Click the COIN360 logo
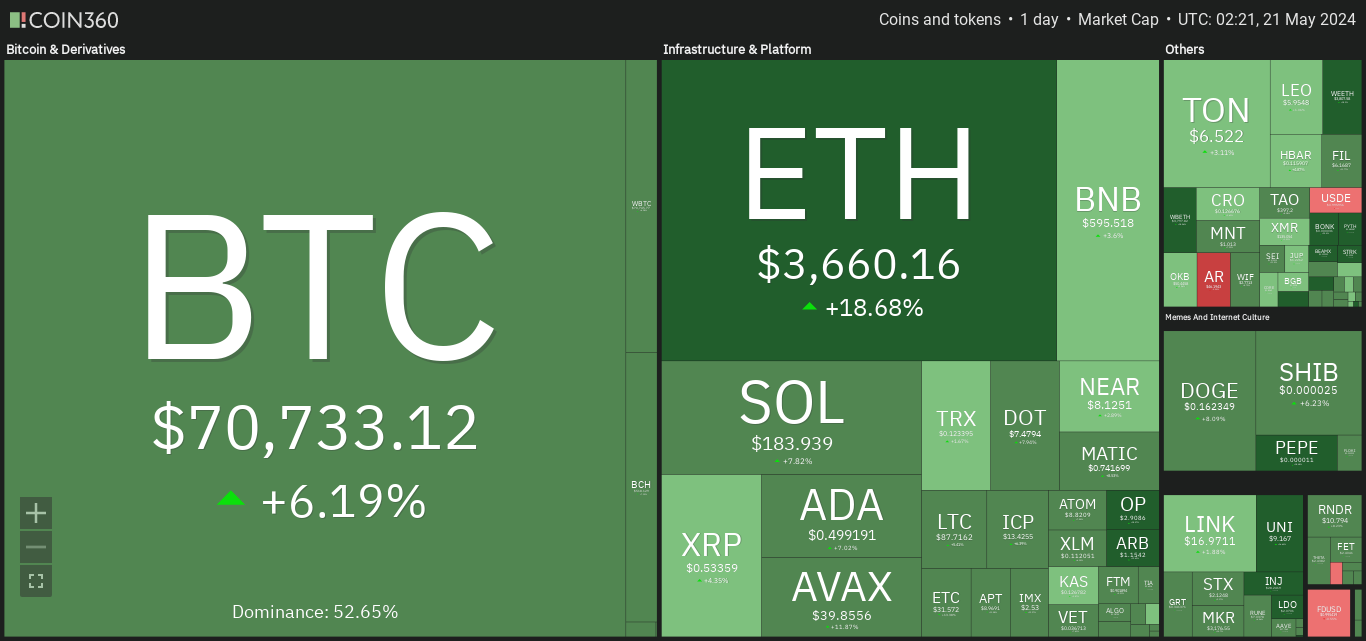Screen dimensions: 1366x641 tap(64, 19)
